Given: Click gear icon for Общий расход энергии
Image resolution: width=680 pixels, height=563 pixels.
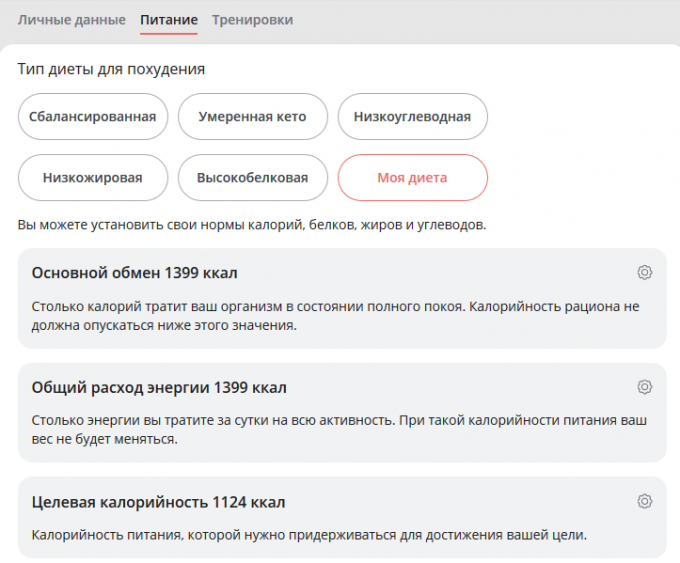Looking at the screenshot, I should [x=645, y=387].
